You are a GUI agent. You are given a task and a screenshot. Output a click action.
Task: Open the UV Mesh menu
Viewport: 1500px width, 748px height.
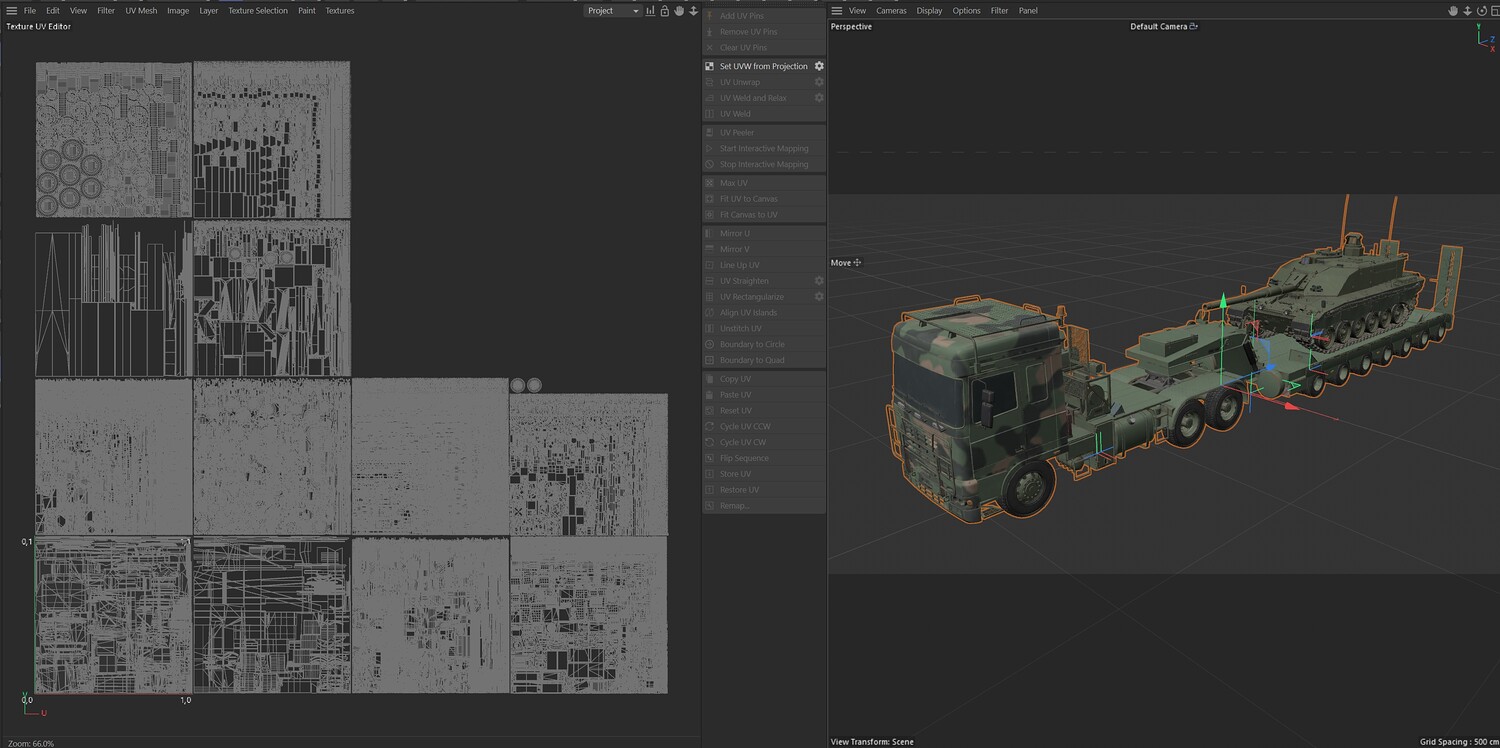click(x=141, y=11)
